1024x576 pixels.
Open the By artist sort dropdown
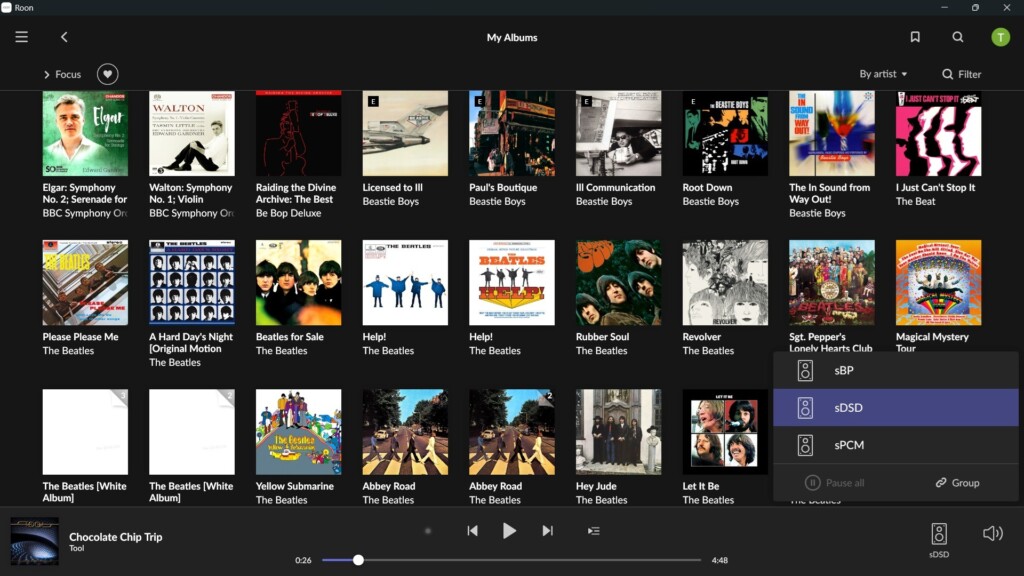[x=883, y=74]
